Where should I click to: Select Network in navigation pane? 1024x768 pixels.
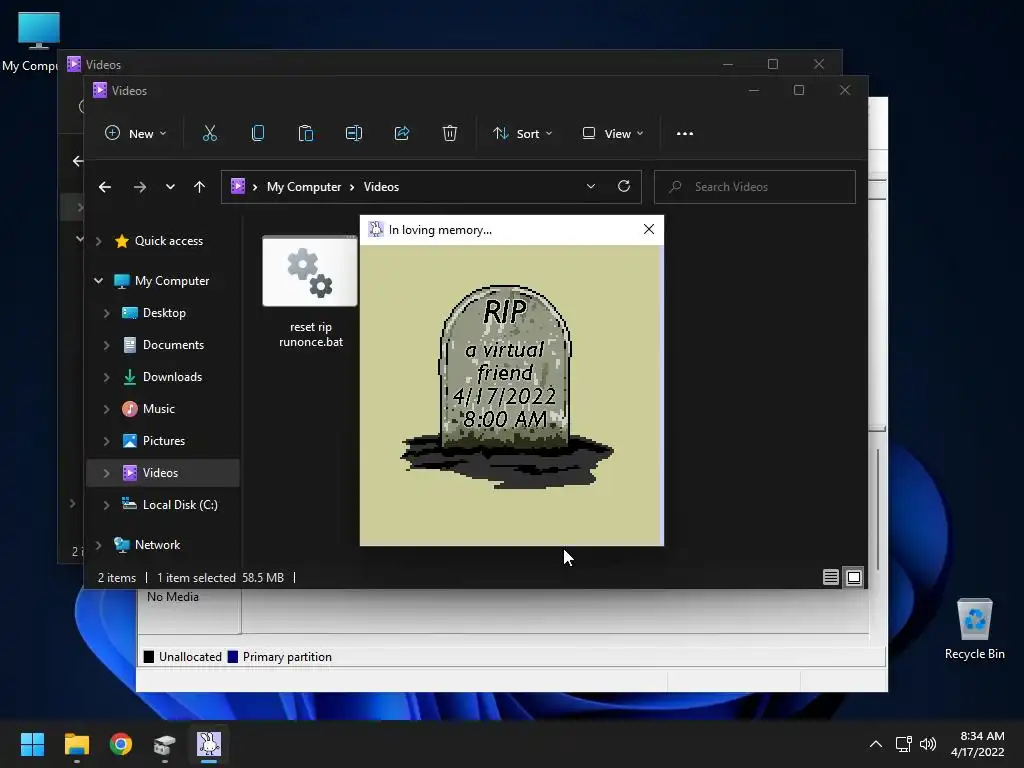pos(157,545)
